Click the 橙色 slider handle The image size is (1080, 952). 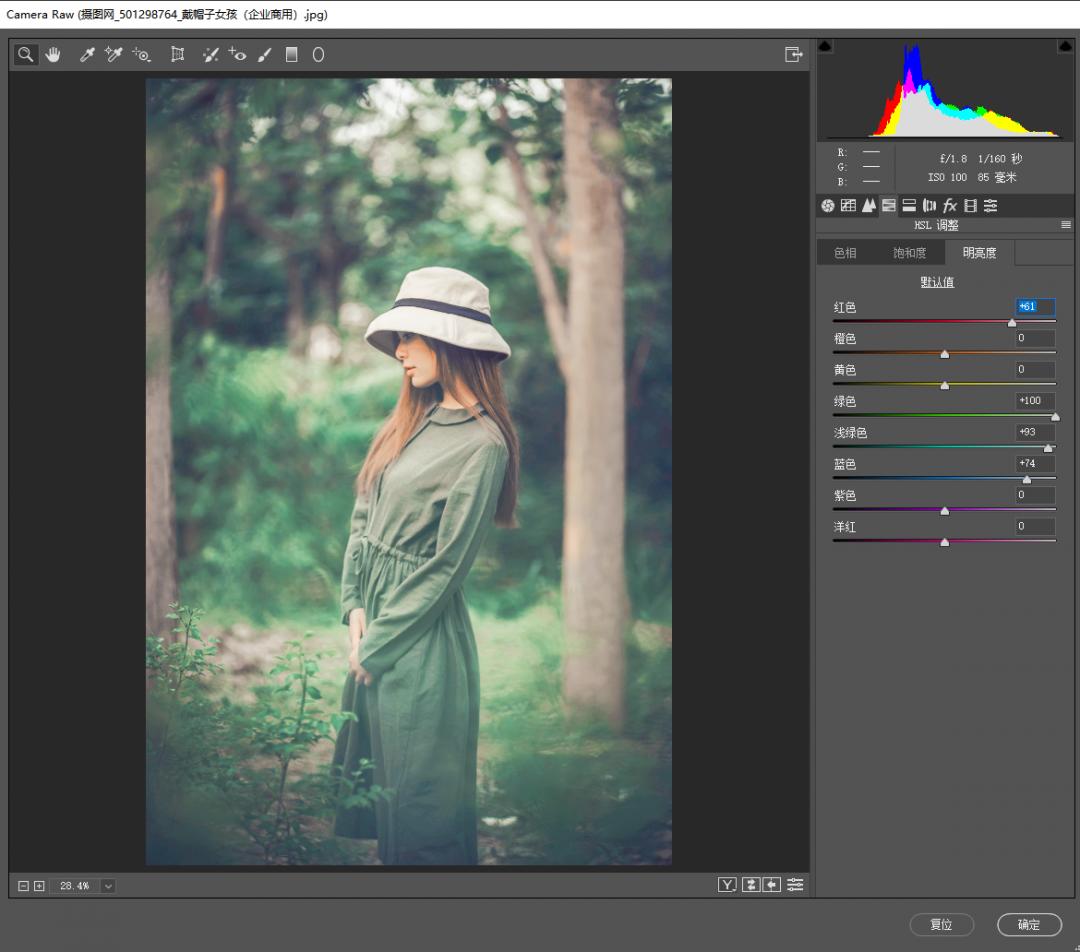(x=945, y=354)
